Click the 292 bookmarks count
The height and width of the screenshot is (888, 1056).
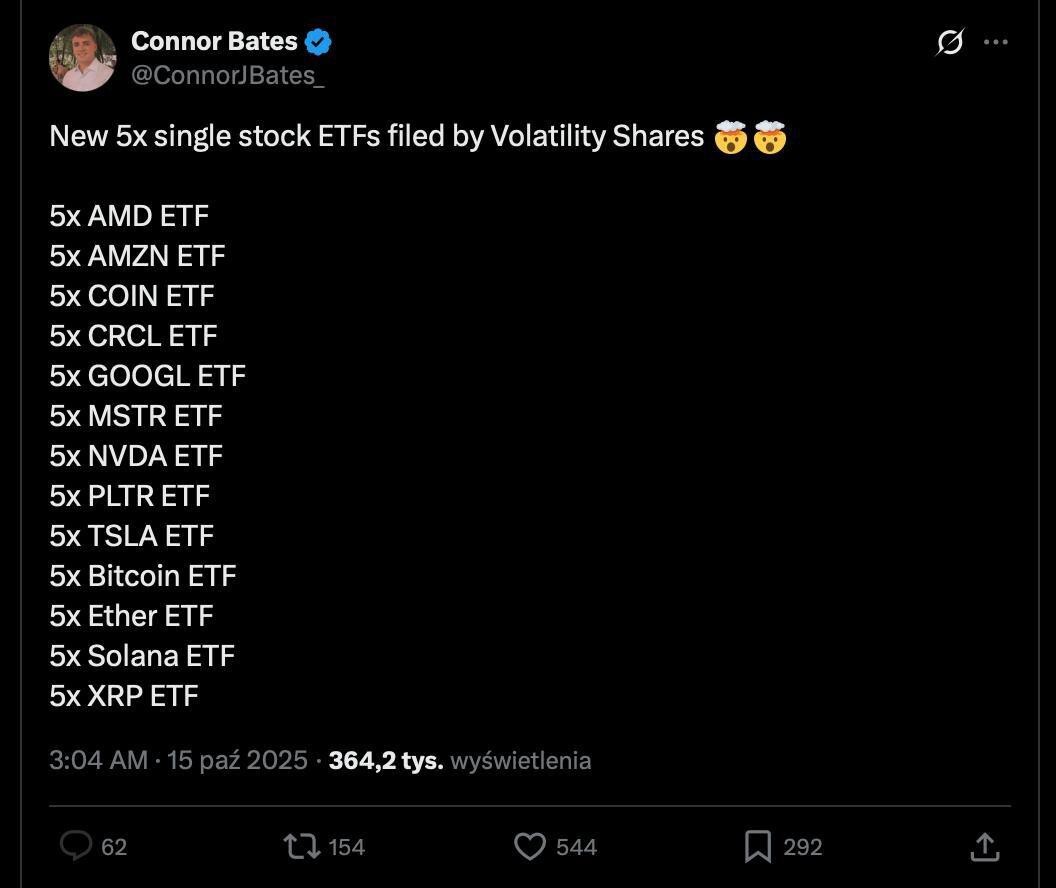tap(802, 847)
